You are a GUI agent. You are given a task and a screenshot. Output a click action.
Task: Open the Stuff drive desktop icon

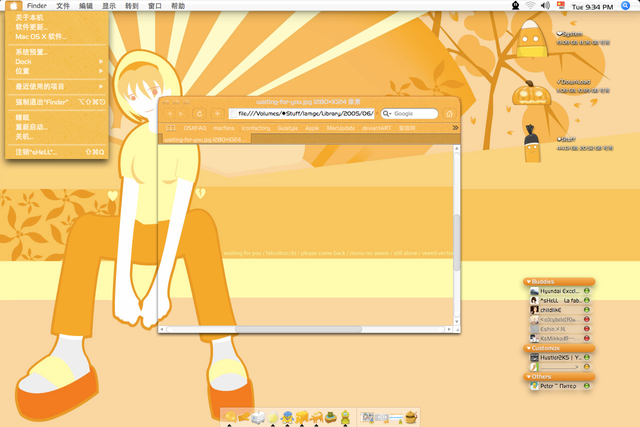coord(532,144)
